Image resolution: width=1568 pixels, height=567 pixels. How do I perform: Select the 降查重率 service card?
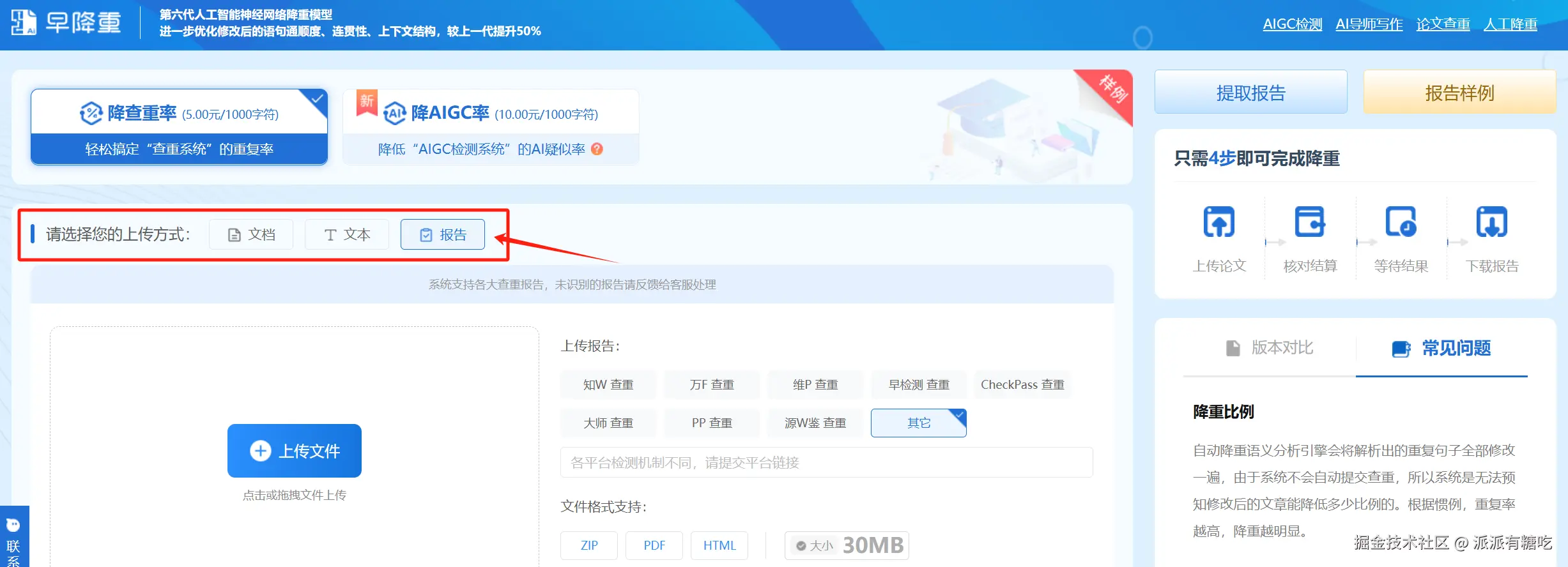tap(179, 127)
